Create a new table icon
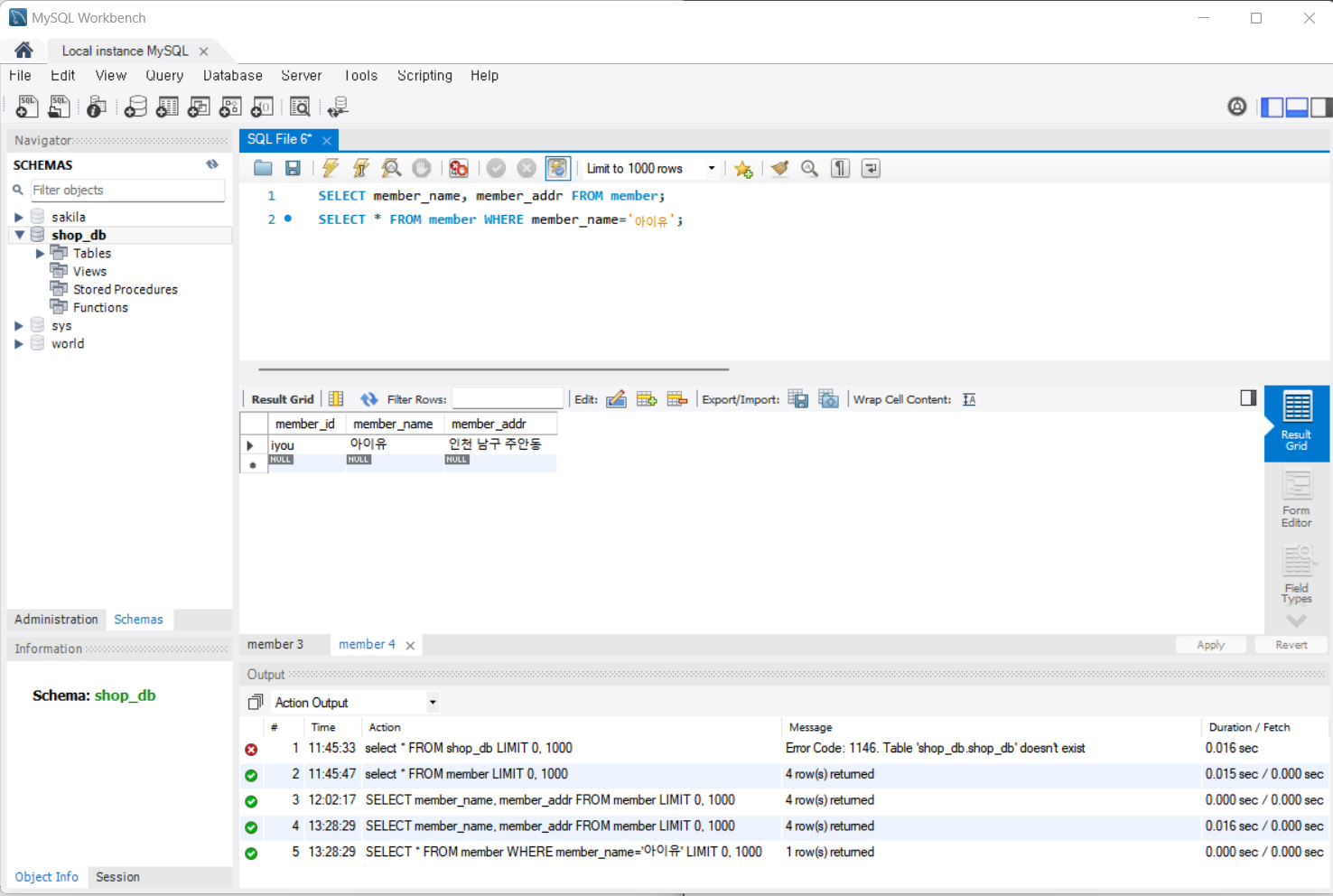 click(167, 107)
